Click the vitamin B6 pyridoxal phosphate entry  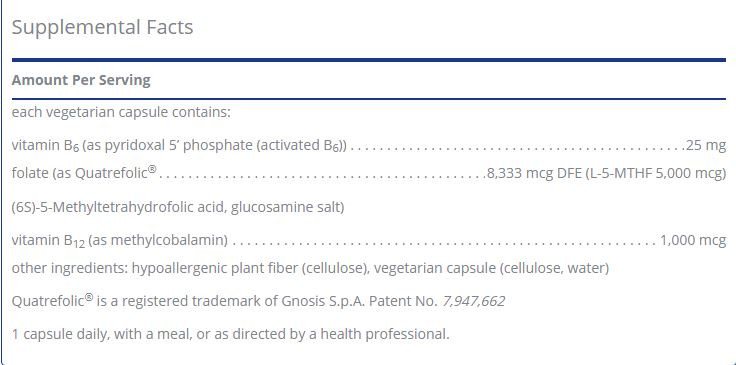click(x=179, y=146)
